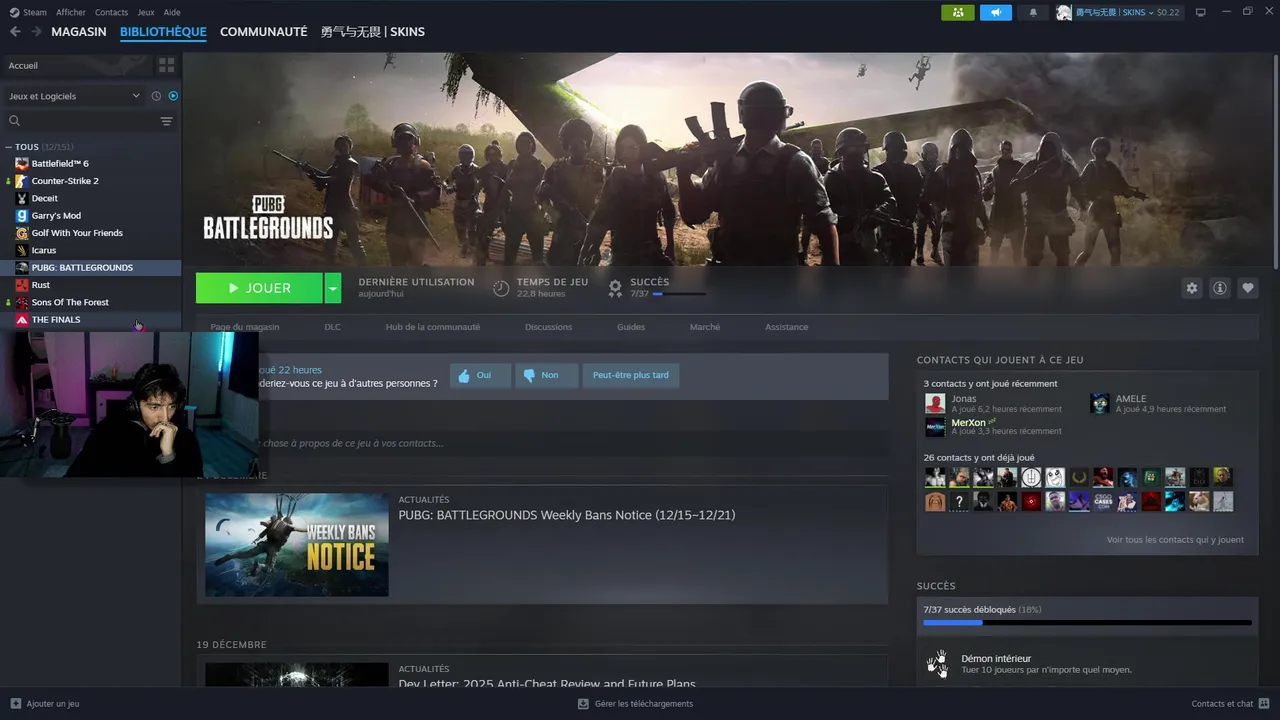Open Voir tous les contacts qui y jouent
The width and height of the screenshot is (1280, 720).
(x=1175, y=540)
